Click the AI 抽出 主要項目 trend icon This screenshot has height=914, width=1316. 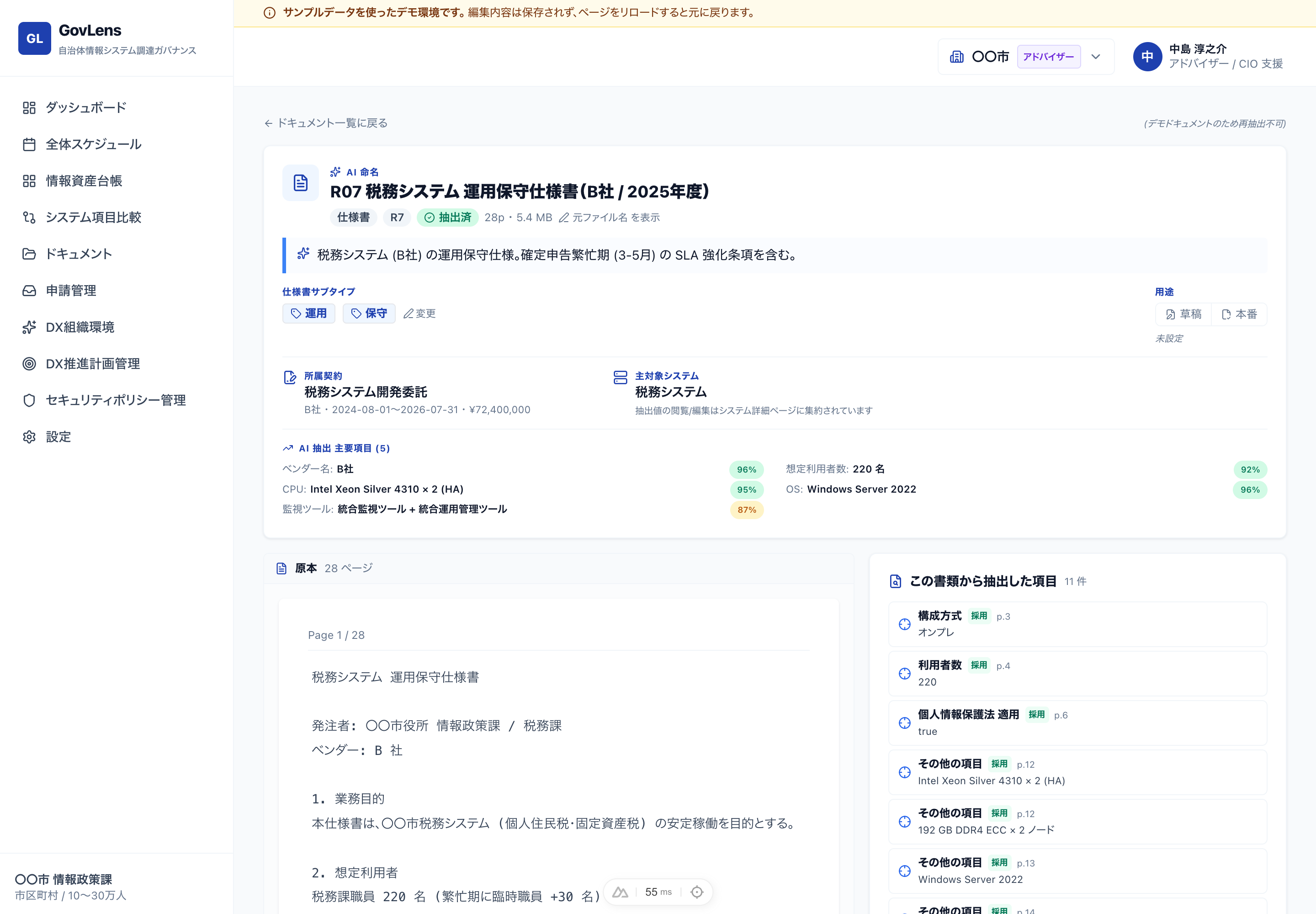[288, 448]
